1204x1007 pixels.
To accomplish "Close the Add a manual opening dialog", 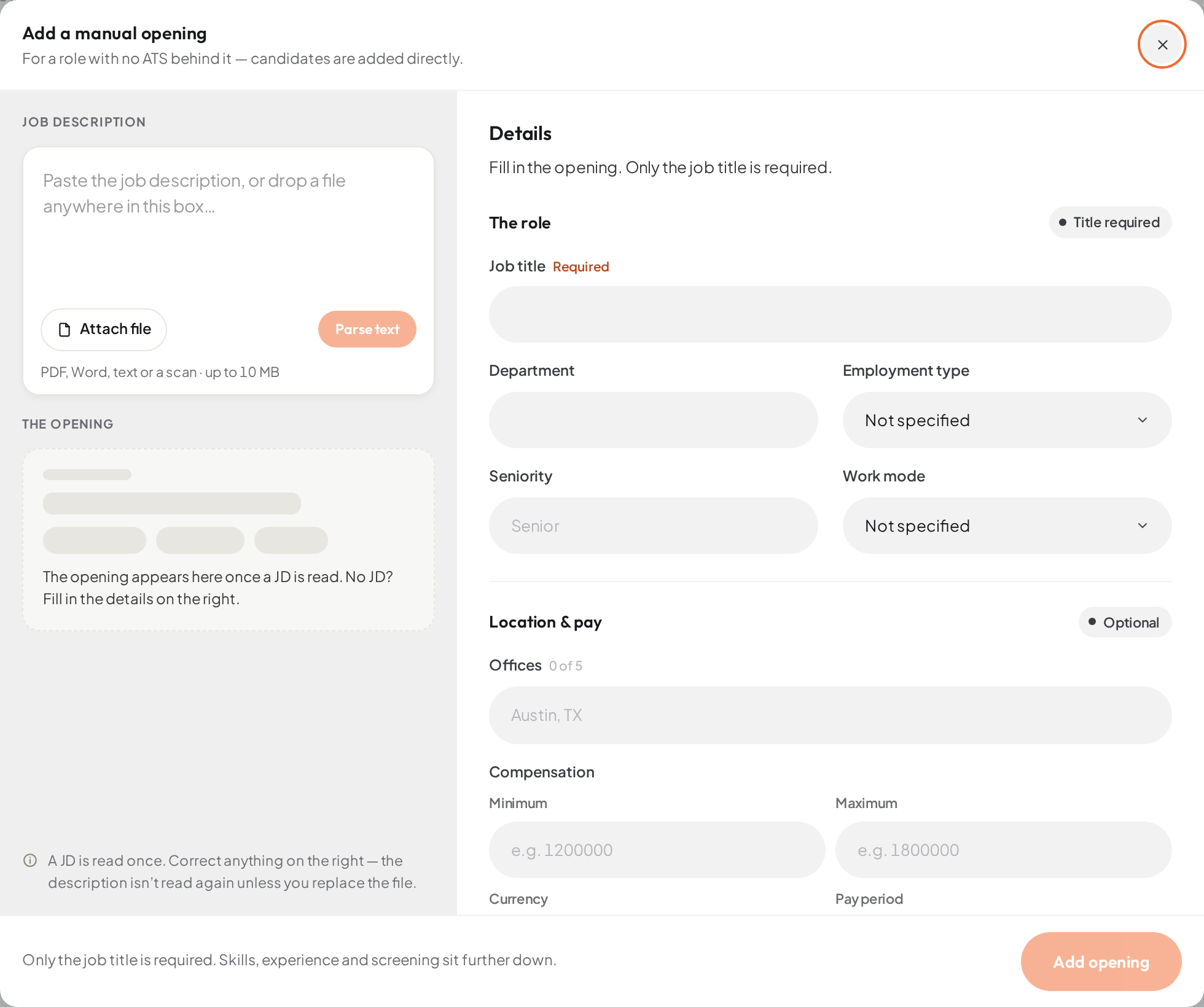I will pos(1162,44).
